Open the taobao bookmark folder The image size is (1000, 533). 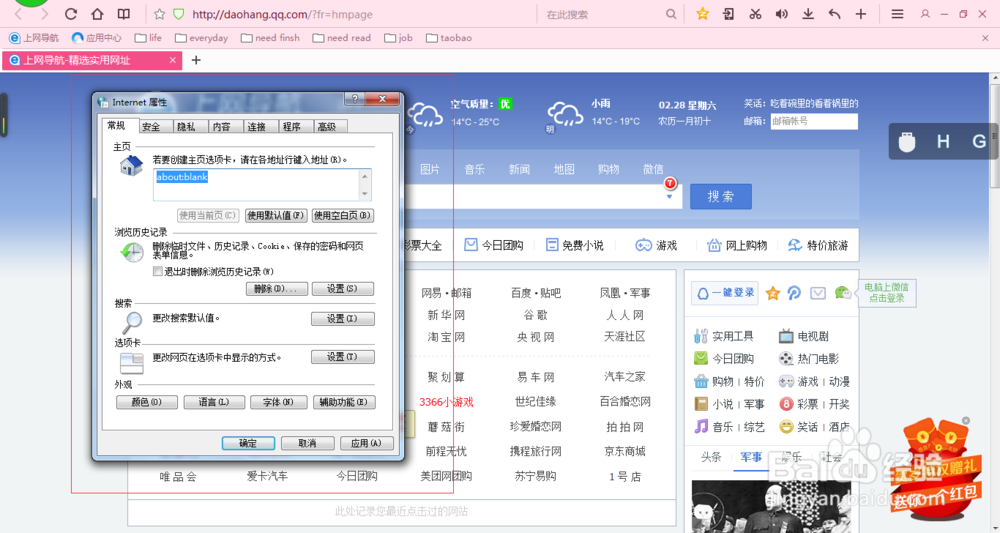[x=449, y=38]
